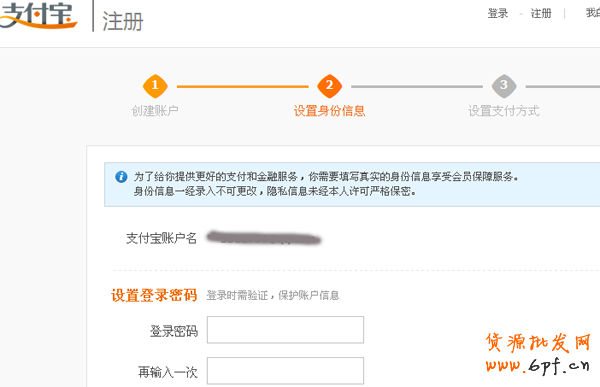Click the partially visible 我的 link at top right
The height and width of the screenshot is (387, 600).
point(593,13)
